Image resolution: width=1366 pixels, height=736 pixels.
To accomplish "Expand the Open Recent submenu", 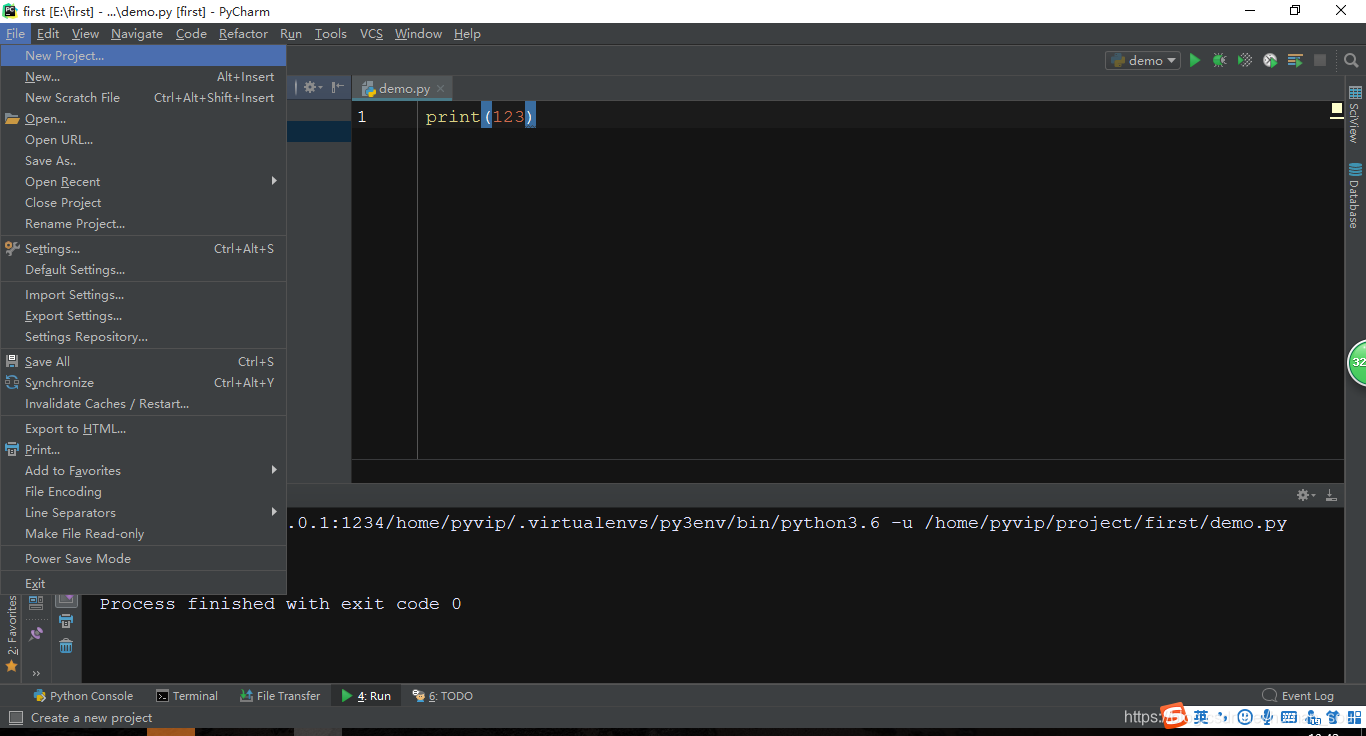I will tap(144, 181).
